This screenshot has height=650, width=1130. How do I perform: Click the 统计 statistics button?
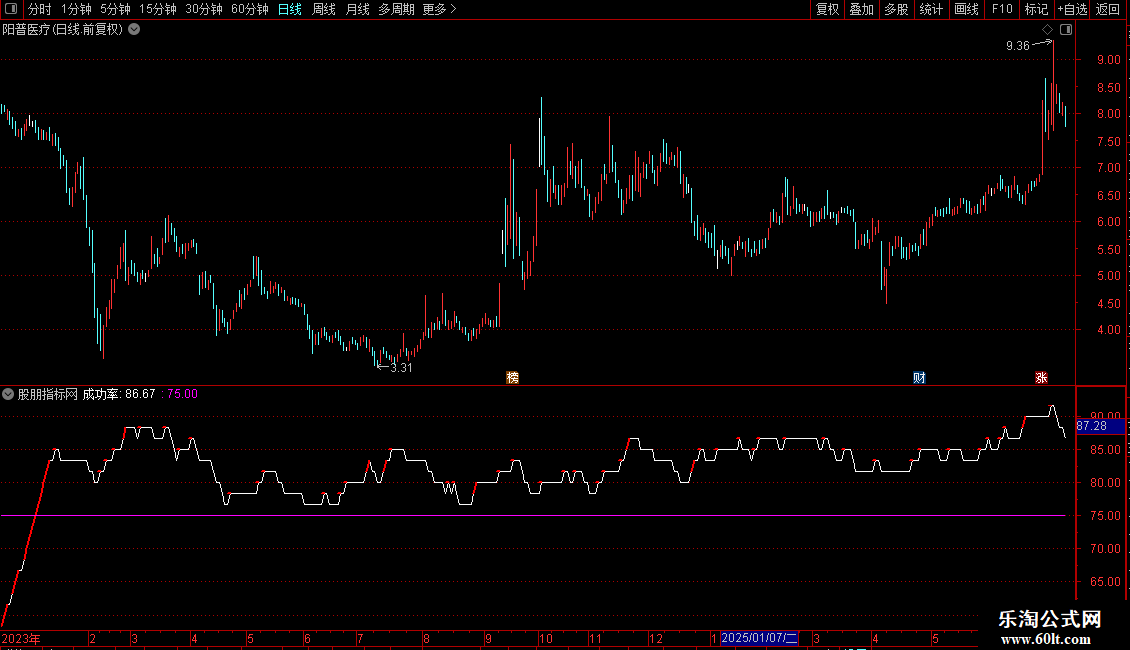(931, 9)
